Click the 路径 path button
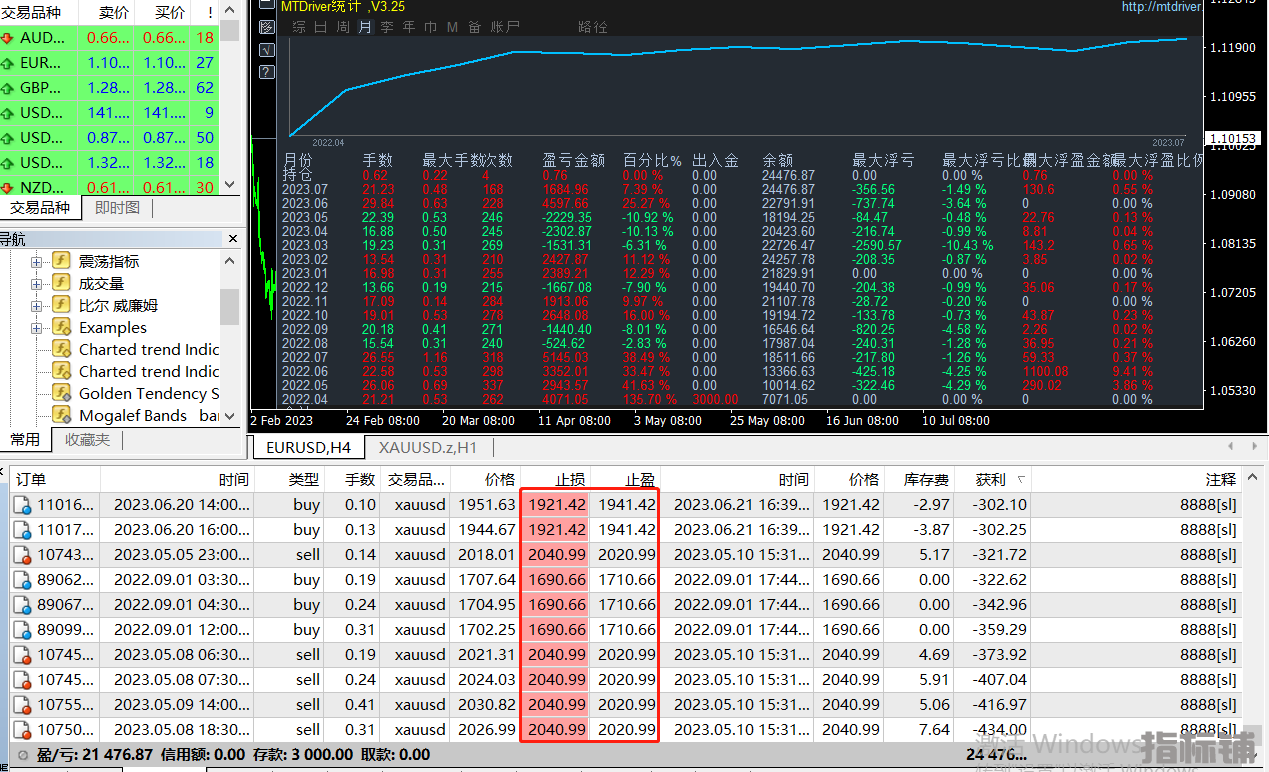The width and height of the screenshot is (1269, 772). [593, 27]
